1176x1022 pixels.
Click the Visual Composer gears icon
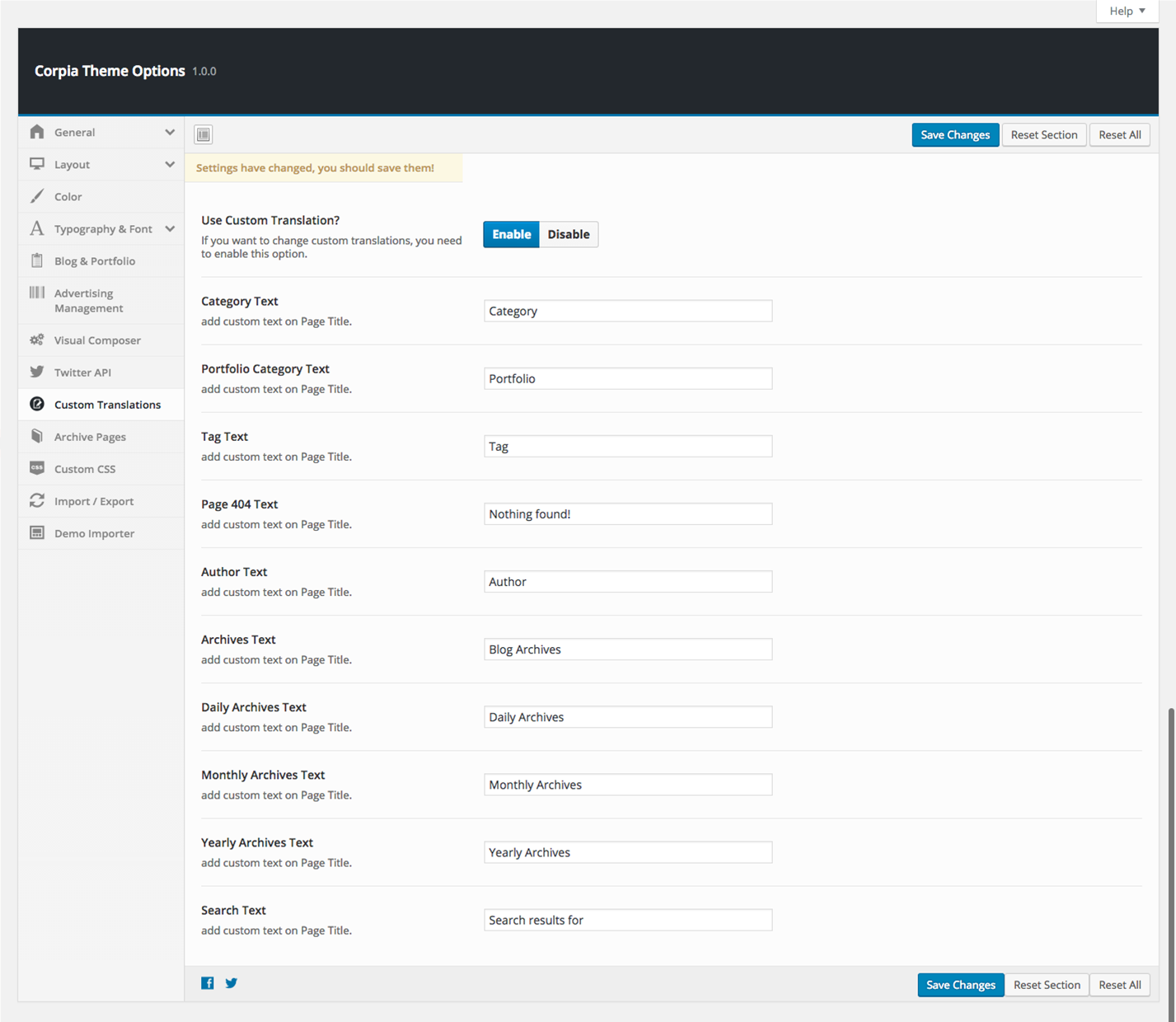point(37,340)
